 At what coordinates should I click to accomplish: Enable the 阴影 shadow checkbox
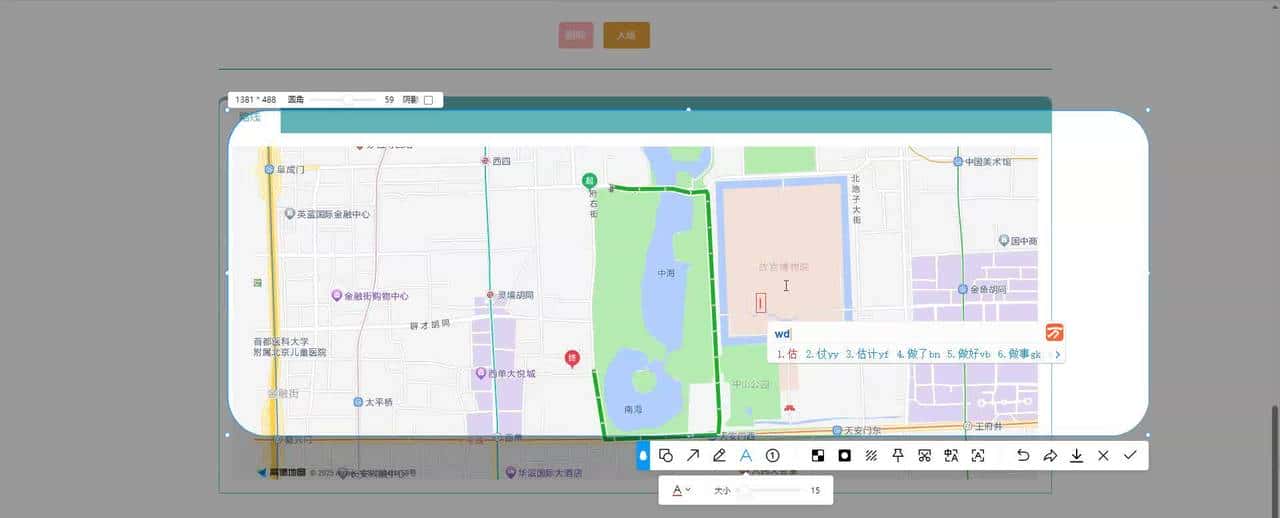(x=428, y=100)
